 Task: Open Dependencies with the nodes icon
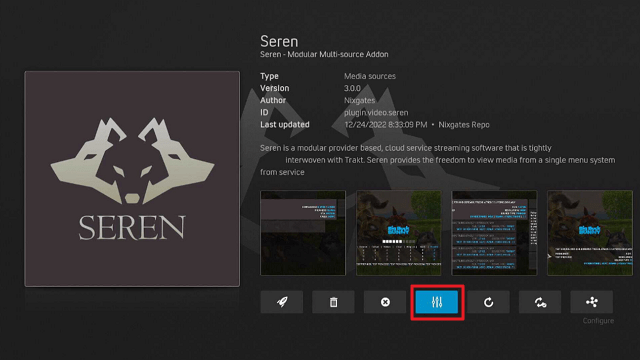(x=591, y=302)
